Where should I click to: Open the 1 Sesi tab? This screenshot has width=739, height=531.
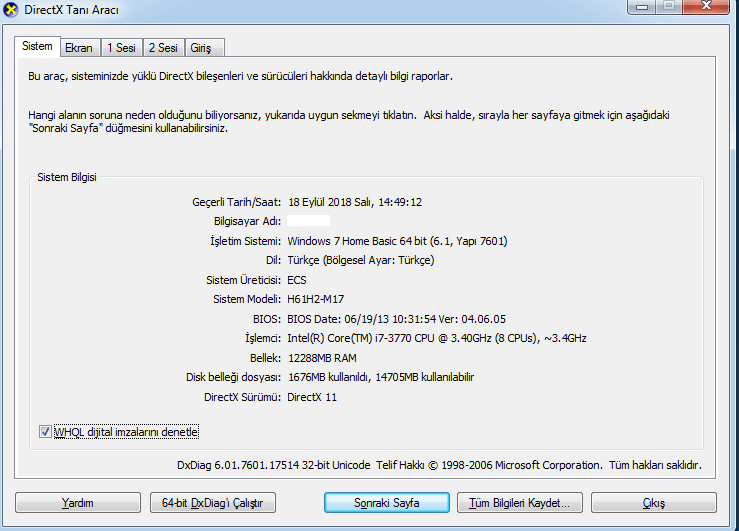(x=121, y=48)
